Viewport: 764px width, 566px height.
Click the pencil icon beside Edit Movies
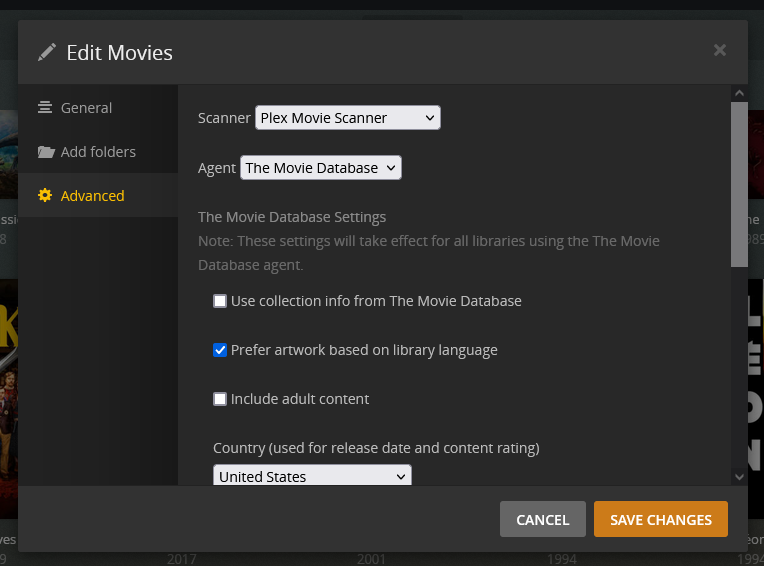(47, 52)
